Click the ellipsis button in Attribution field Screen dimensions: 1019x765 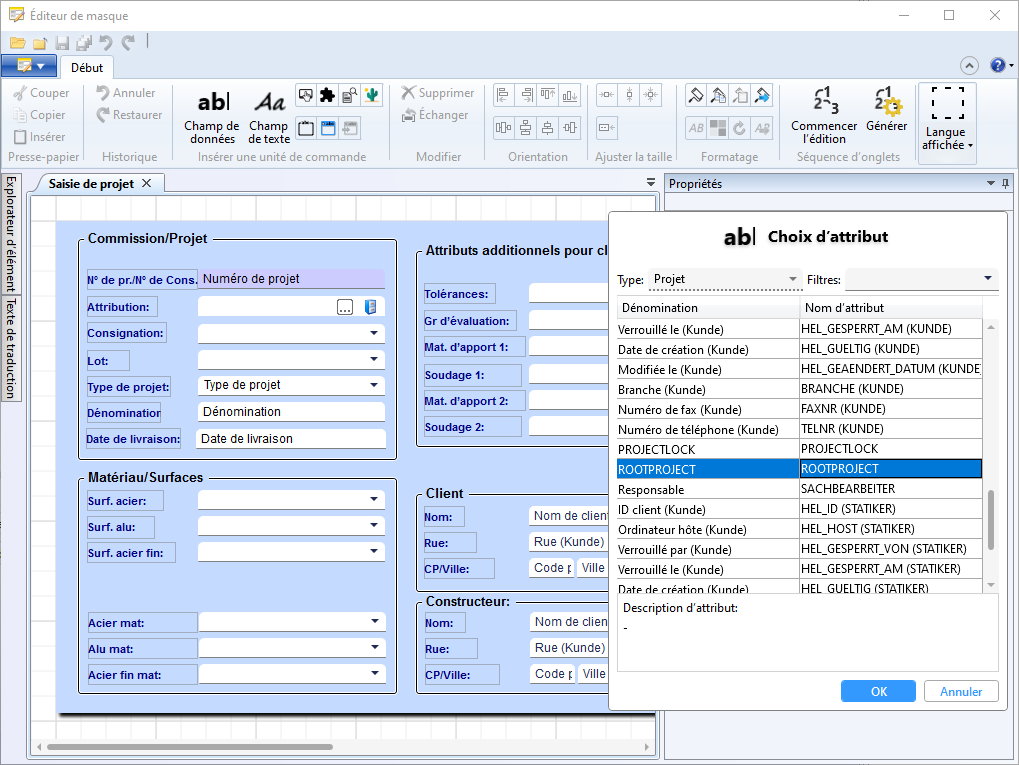point(345,307)
